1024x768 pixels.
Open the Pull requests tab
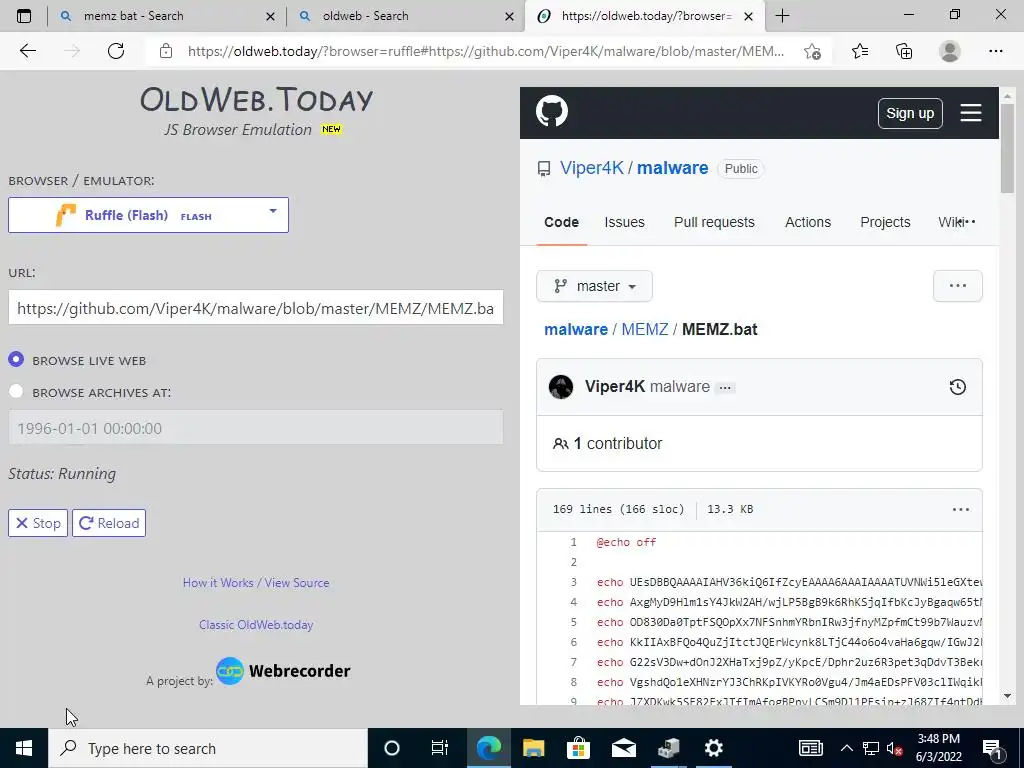tap(714, 222)
